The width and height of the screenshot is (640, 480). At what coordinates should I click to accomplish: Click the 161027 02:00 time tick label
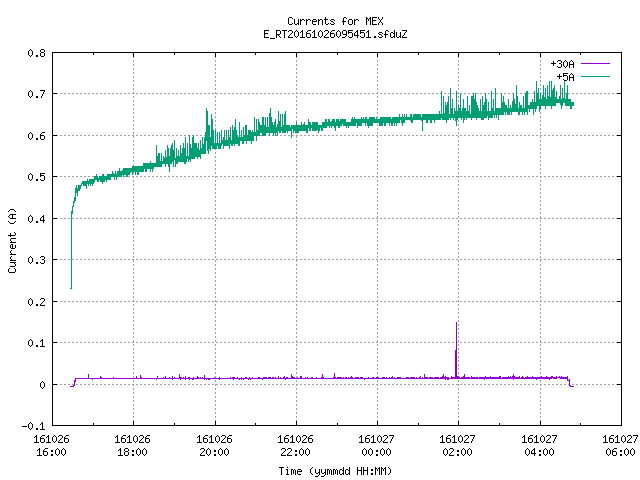(458, 446)
